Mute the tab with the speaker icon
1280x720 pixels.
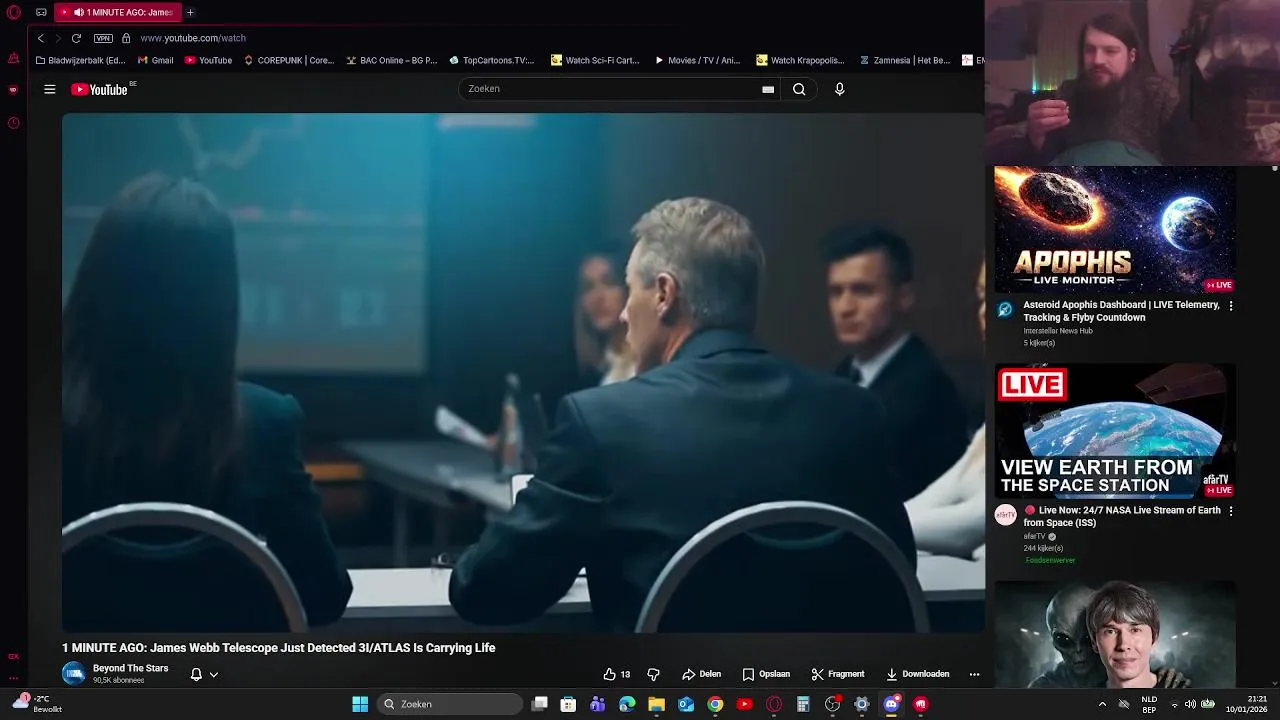79,12
